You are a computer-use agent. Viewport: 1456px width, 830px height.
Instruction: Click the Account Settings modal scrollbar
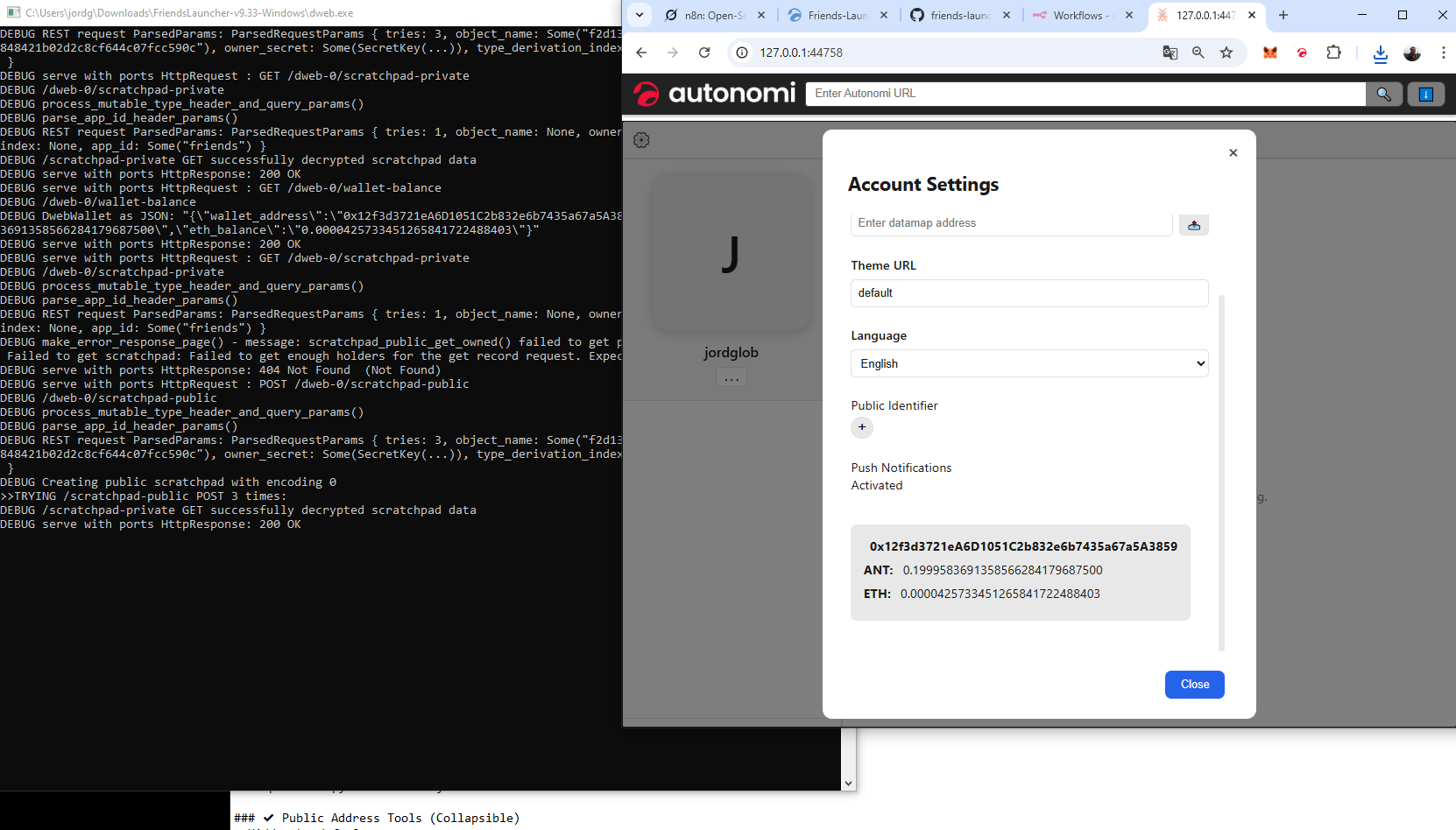coord(1221,474)
